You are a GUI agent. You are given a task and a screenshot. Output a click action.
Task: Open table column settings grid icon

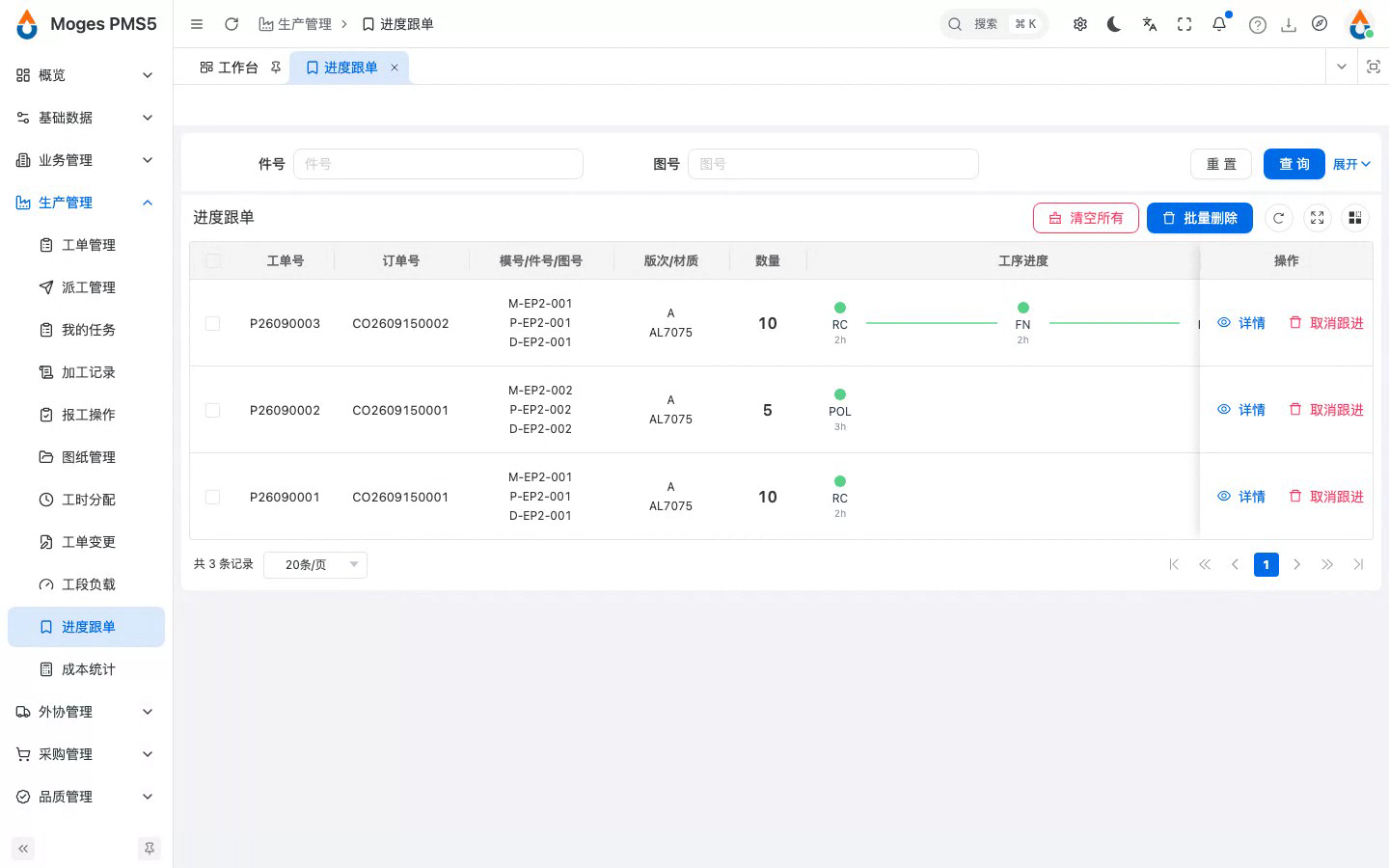(1355, 218)
